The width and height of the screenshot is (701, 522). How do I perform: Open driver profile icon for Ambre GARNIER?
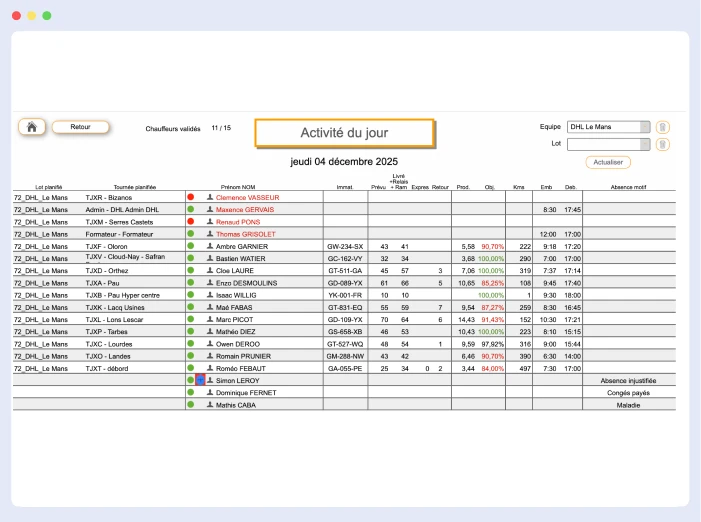(x=210, y=246)
